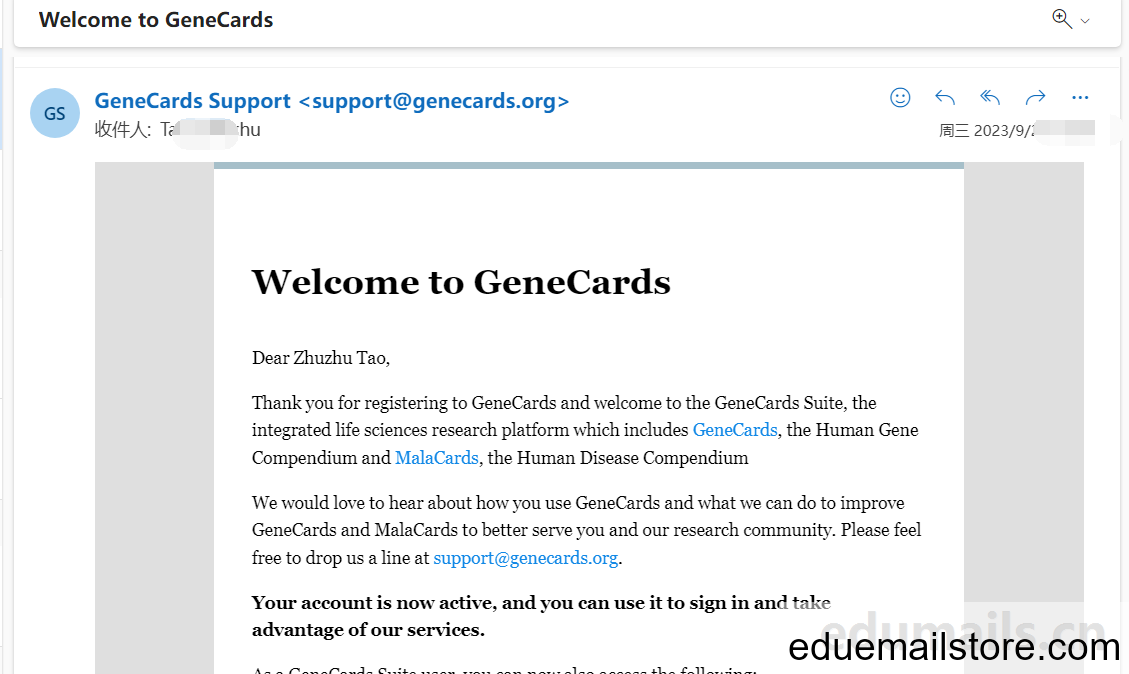Open the GeneCards hyperlink in body

pyautogui.click(x=734, y=430)
